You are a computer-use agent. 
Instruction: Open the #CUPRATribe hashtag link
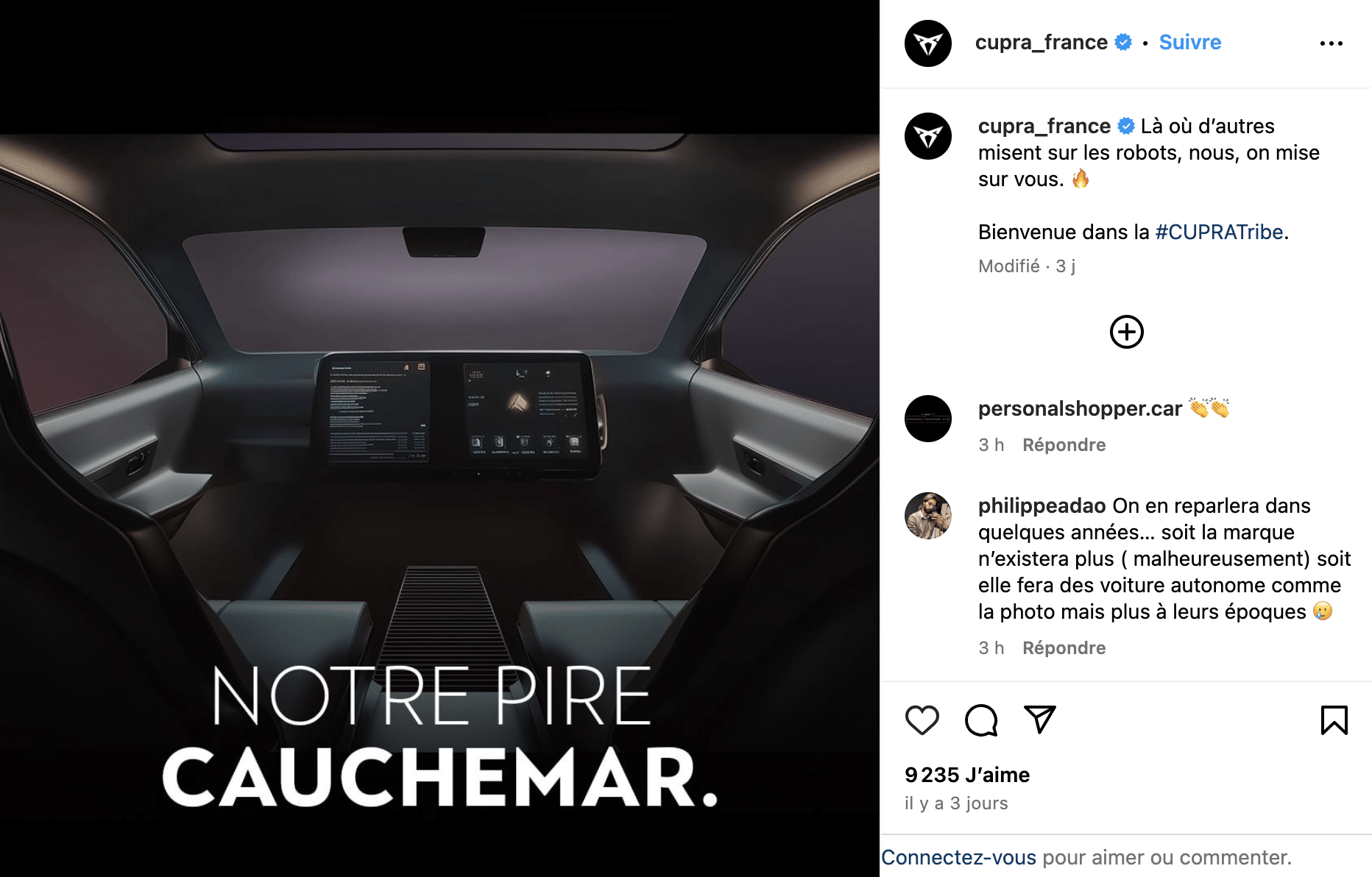click(x=1219, y=232)
